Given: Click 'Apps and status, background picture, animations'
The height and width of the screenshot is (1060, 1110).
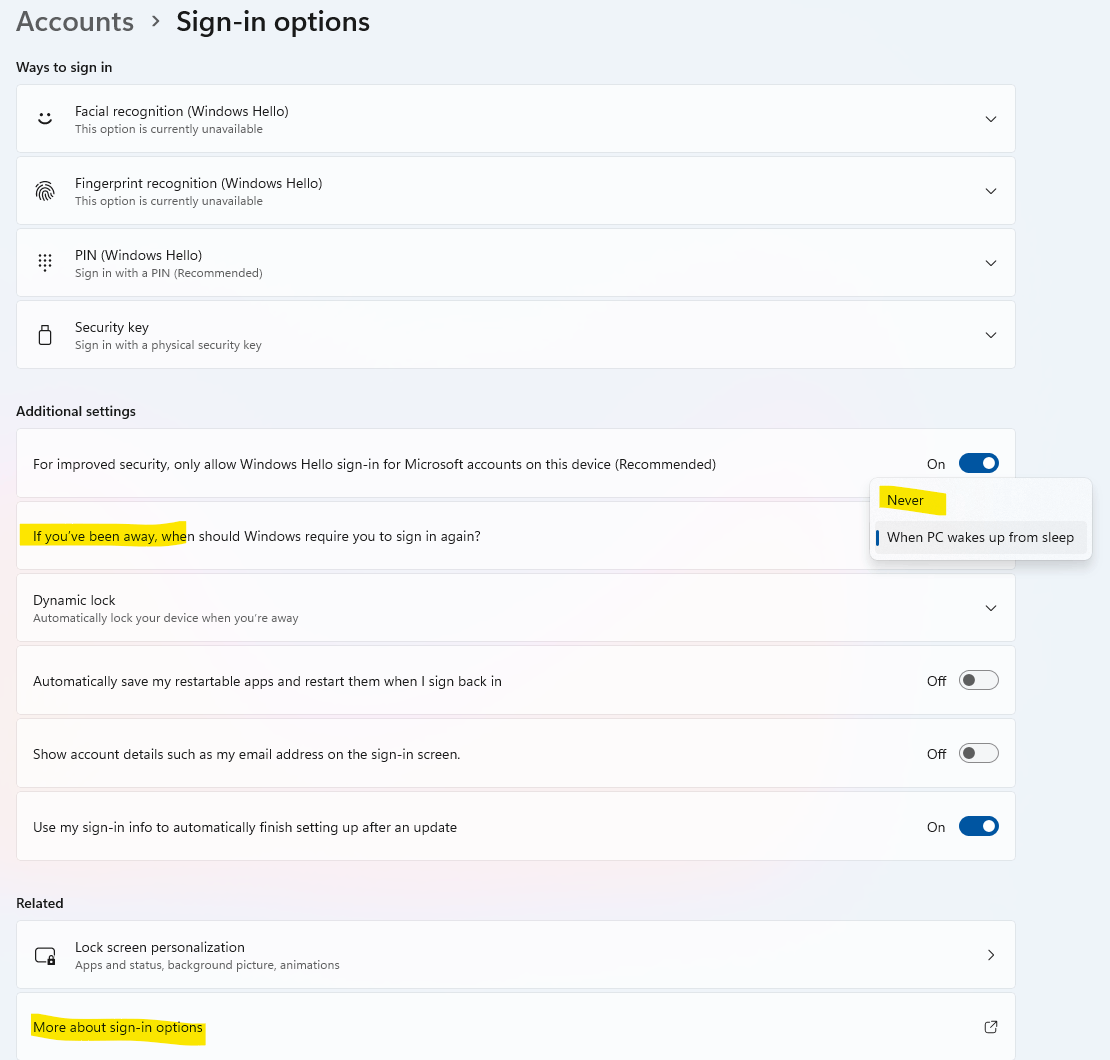Looking at the screenshot, I should point(207,965).
